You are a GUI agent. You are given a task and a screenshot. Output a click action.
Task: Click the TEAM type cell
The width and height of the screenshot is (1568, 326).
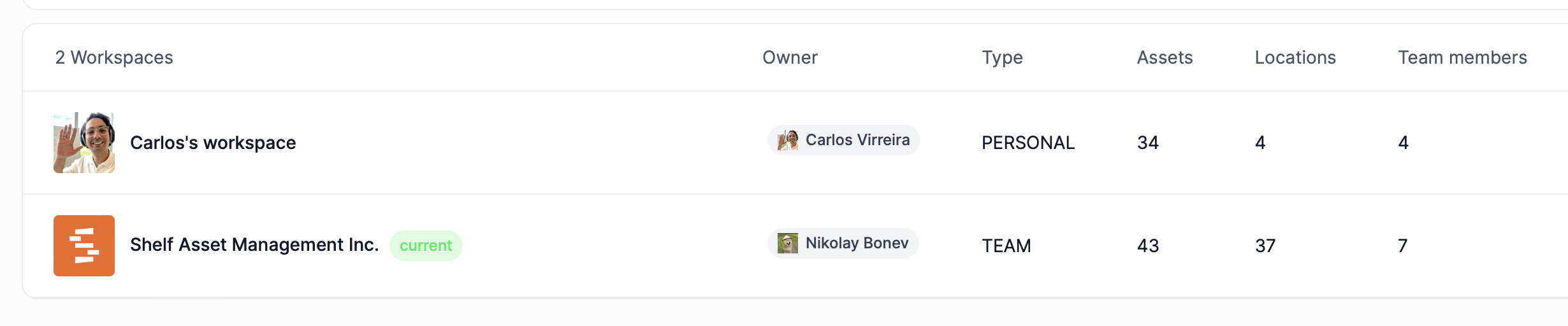(x=1006, y=246)
